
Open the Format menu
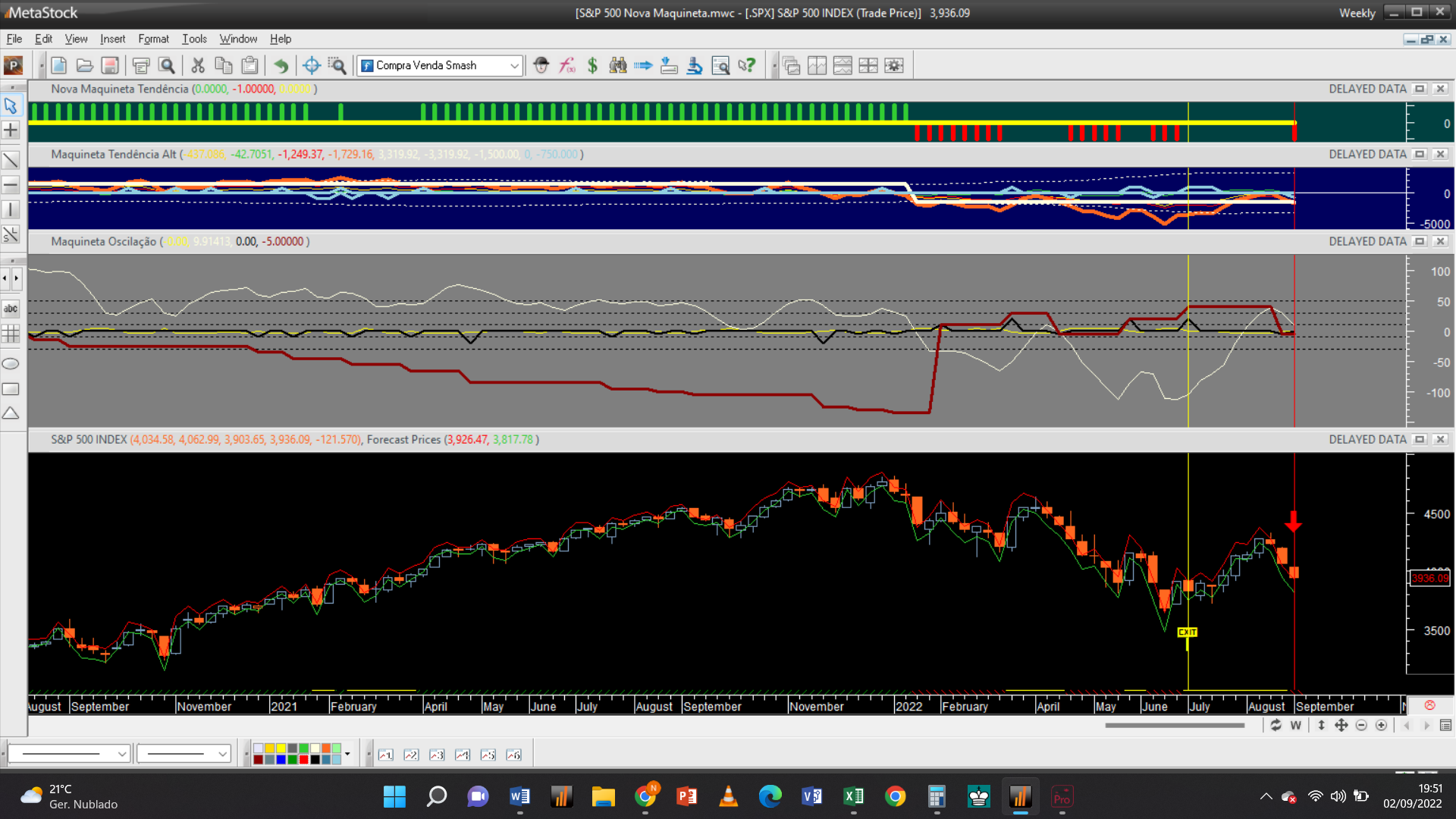coord(153,39)
